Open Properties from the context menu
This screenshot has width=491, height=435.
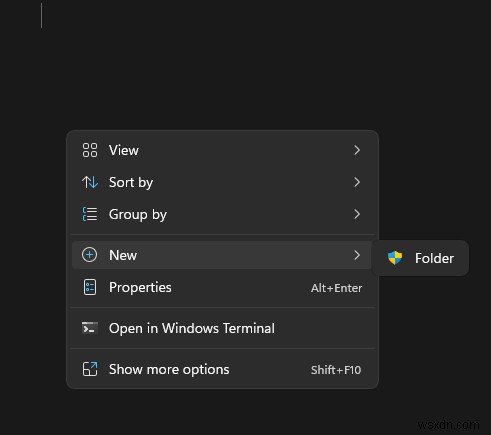222,287
